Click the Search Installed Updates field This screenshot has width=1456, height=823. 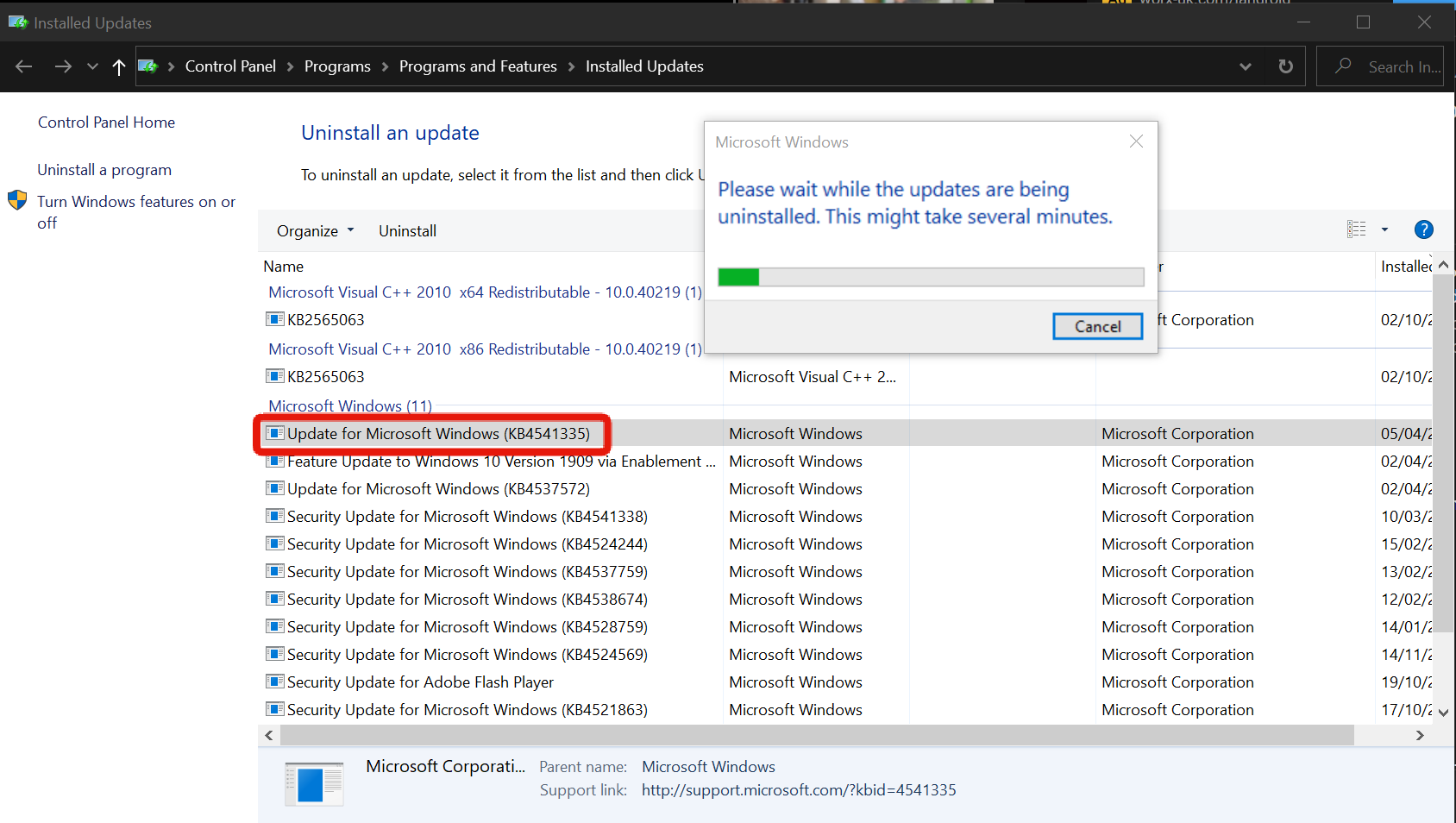pyautogui.click(x=1380, y=66)
